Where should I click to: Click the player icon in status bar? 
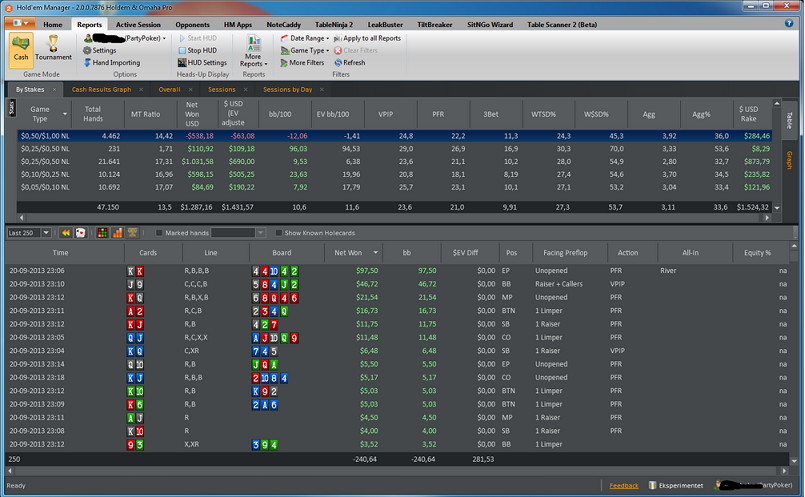pos(717,485)
